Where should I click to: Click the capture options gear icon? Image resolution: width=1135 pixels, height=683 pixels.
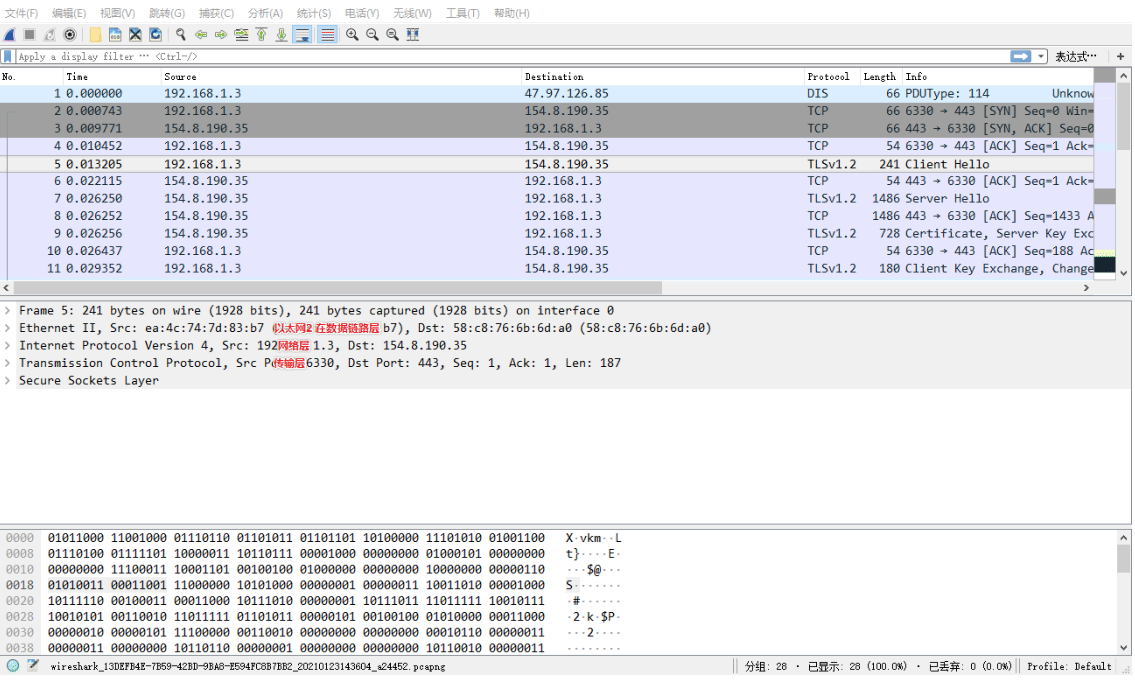tap(69, 35)
